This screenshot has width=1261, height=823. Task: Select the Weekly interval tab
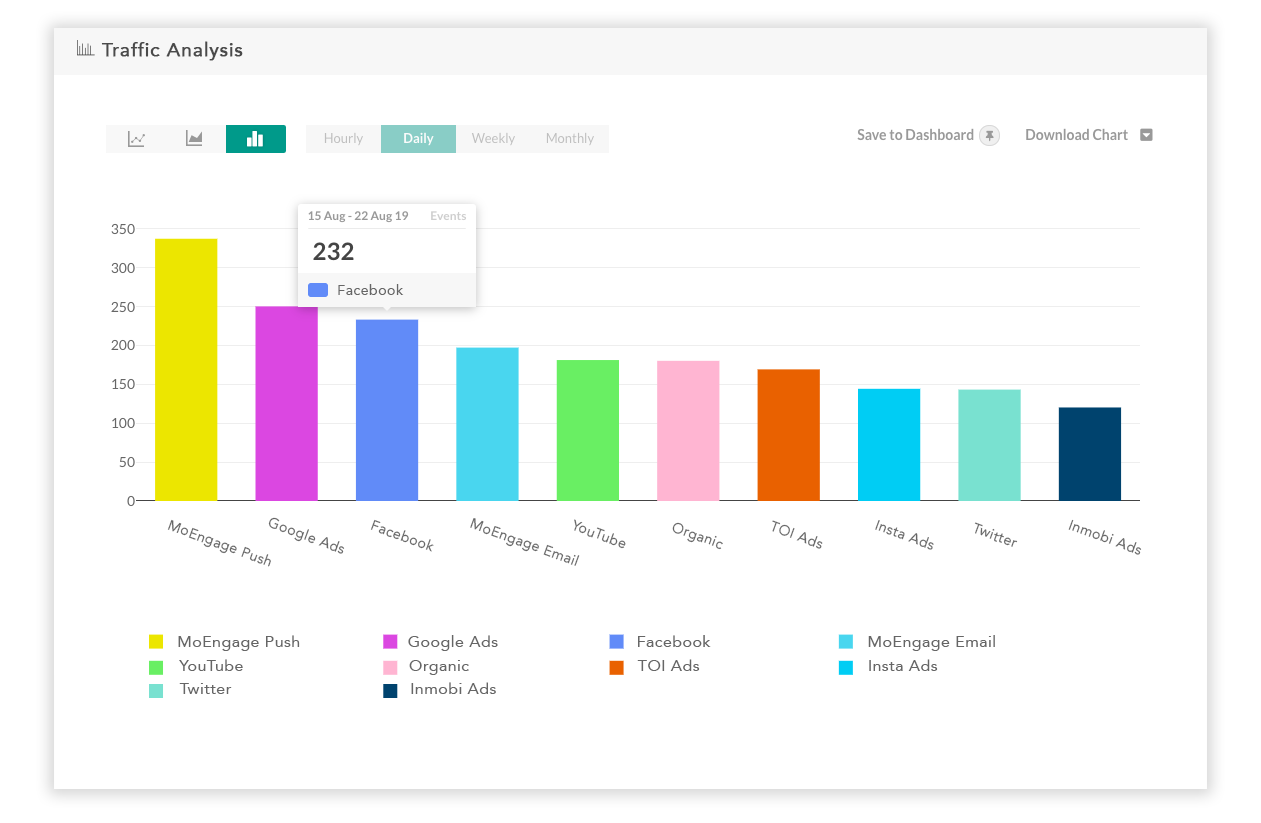click(x=493, y=139)
